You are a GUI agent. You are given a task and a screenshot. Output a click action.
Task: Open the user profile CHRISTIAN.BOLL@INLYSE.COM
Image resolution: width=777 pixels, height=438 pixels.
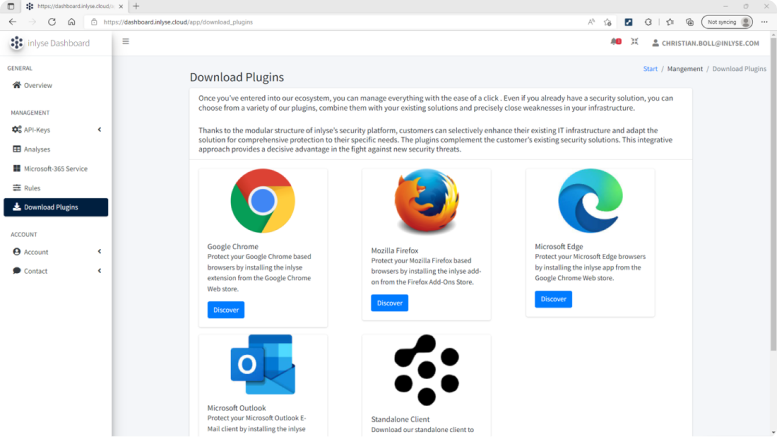pyautogui.click(x=706, y=43)
